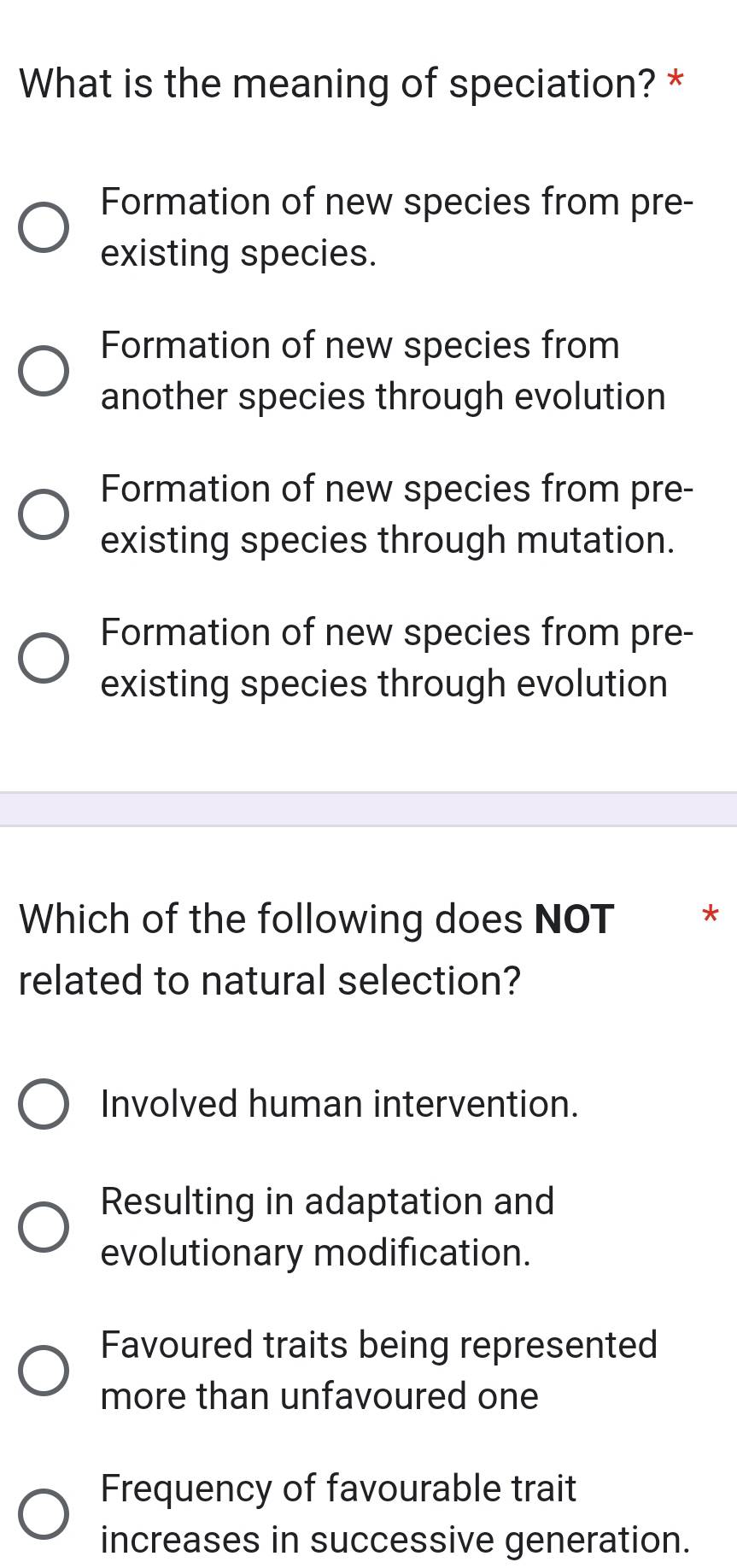Click the label "evolutionary modification." text
The image size is (737, 1568).
pyautogui.click(x=316, y=1253)
